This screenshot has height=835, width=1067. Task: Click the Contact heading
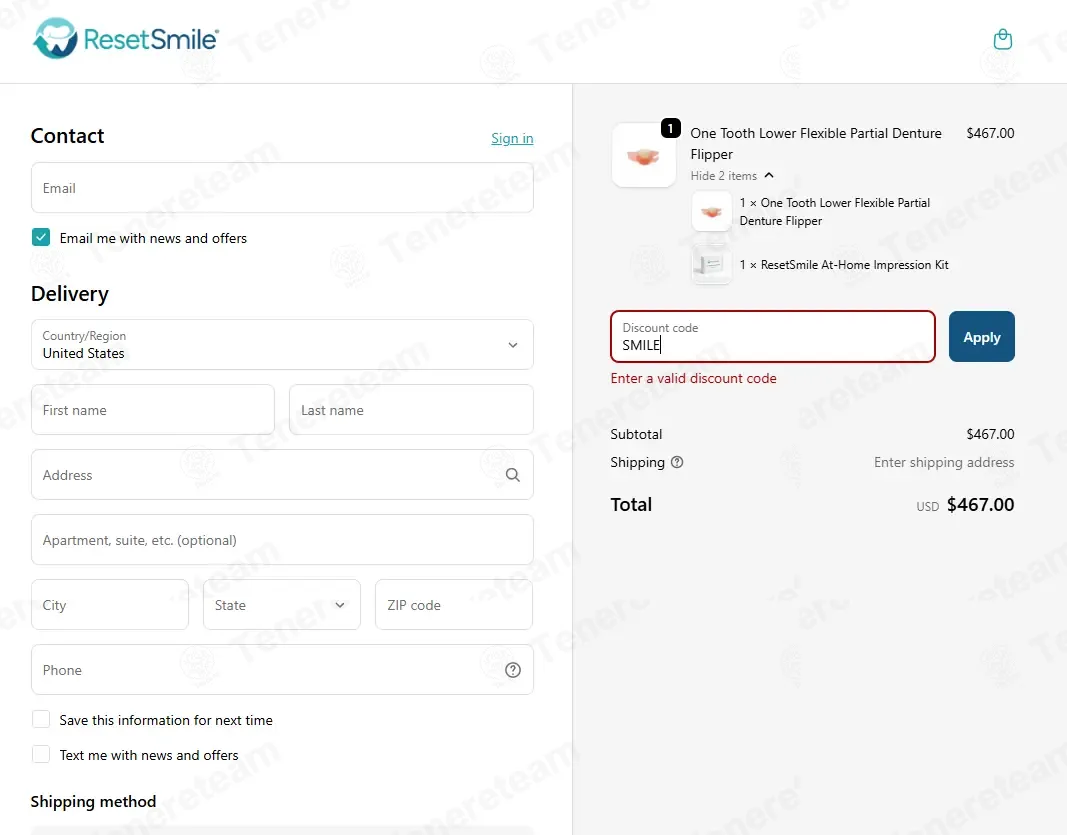(67, 136)
